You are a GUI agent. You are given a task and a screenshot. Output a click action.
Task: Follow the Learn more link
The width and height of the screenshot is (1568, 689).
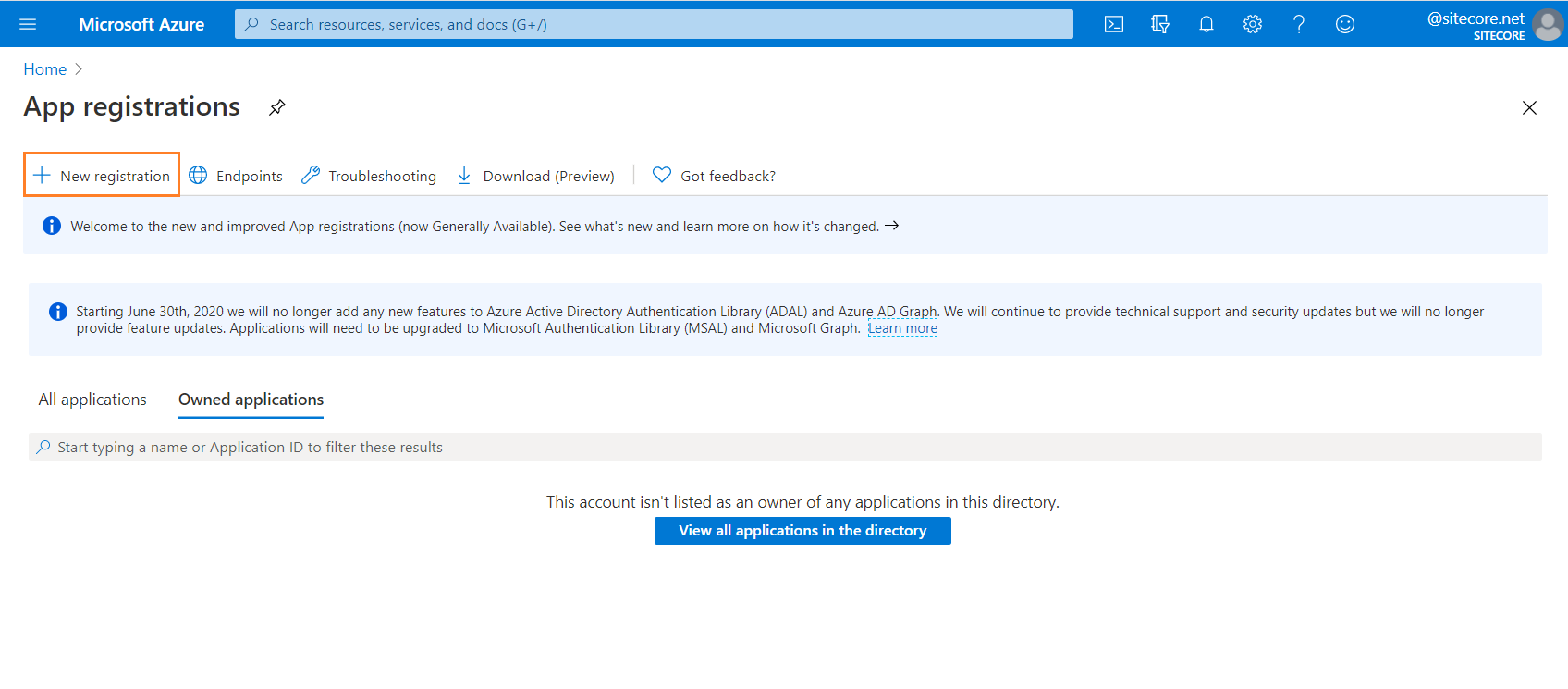point(902,328)
